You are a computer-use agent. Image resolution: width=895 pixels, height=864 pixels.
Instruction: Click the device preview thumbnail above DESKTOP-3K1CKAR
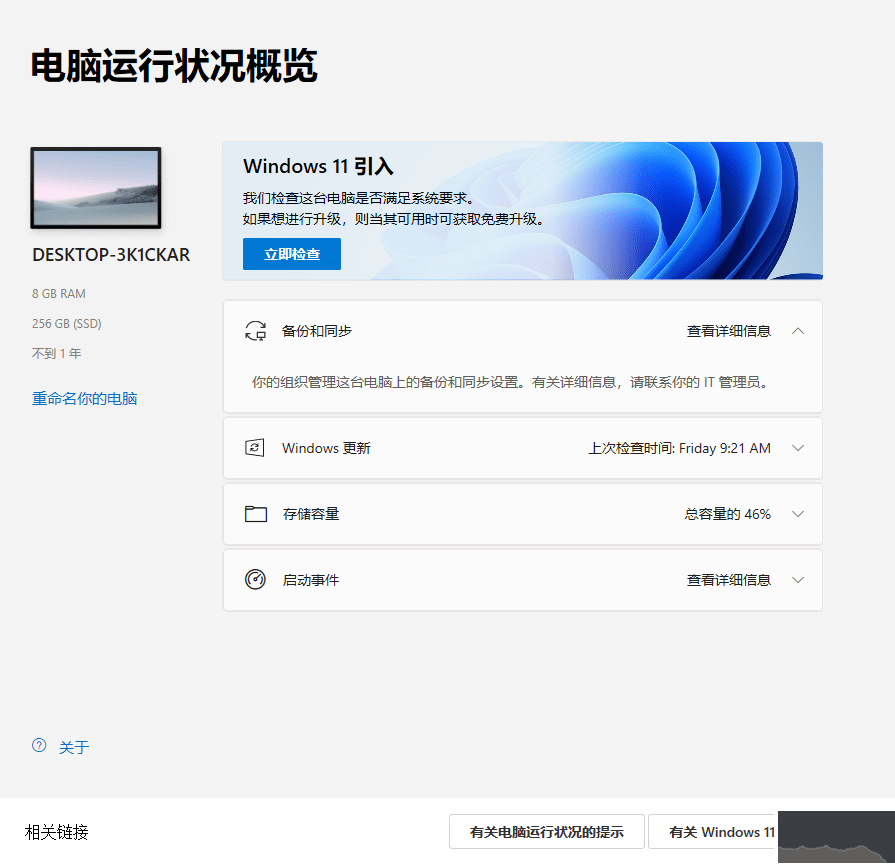point(95,188)
